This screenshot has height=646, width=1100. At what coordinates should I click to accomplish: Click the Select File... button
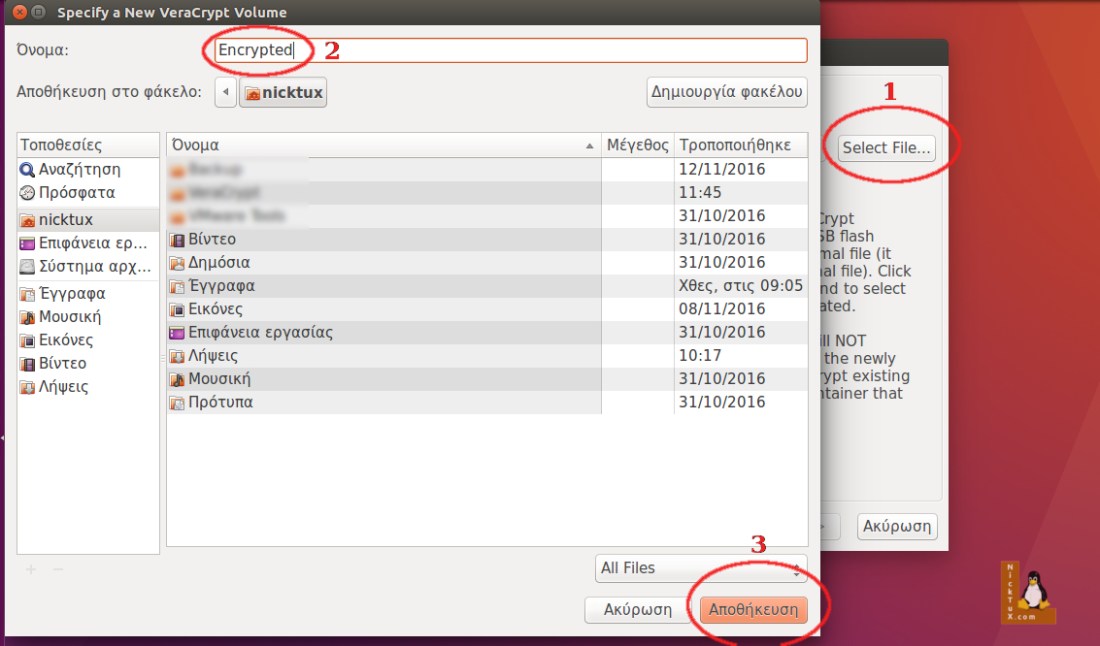886,148
